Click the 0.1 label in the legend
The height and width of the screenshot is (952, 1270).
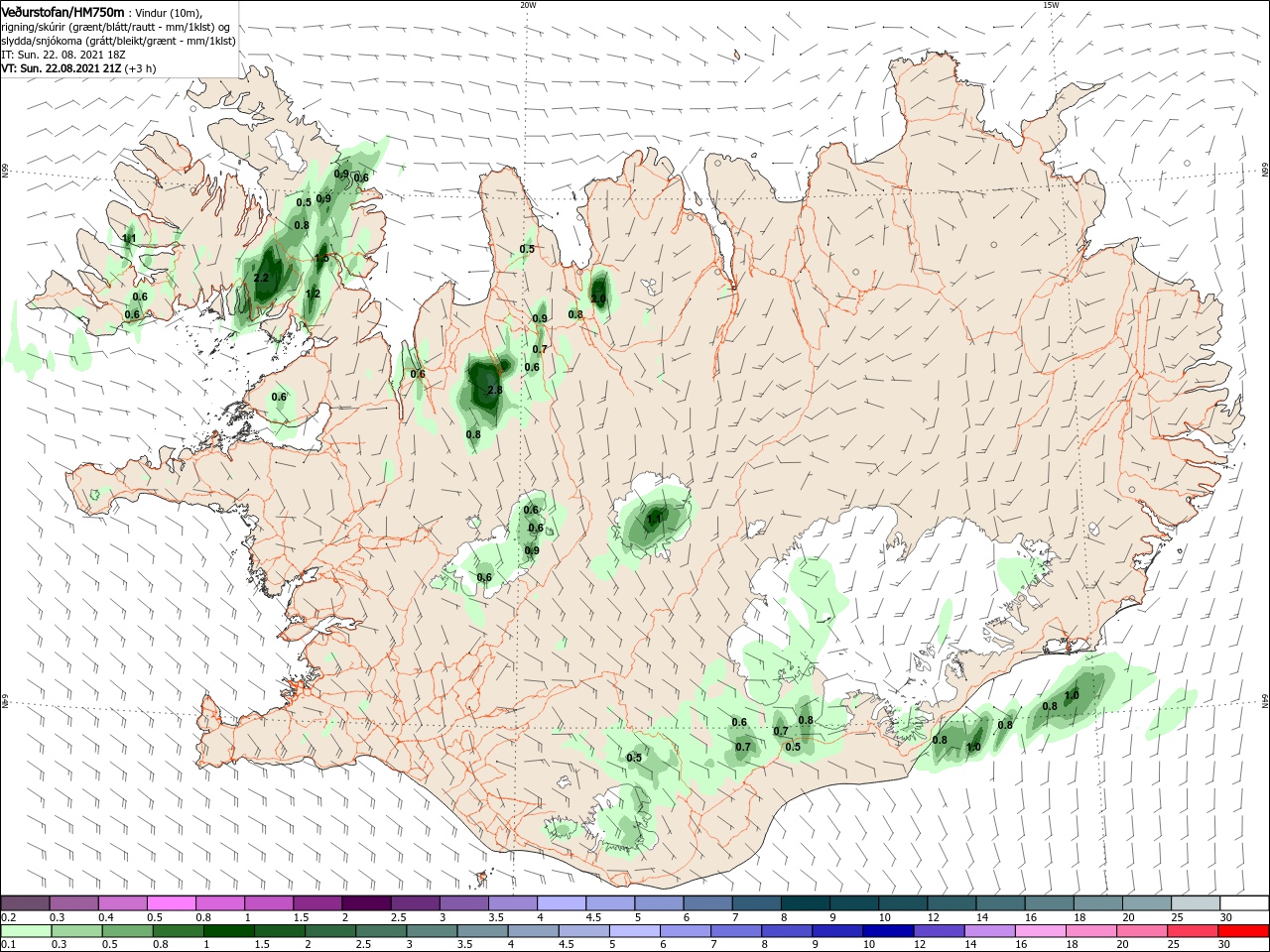8,945
